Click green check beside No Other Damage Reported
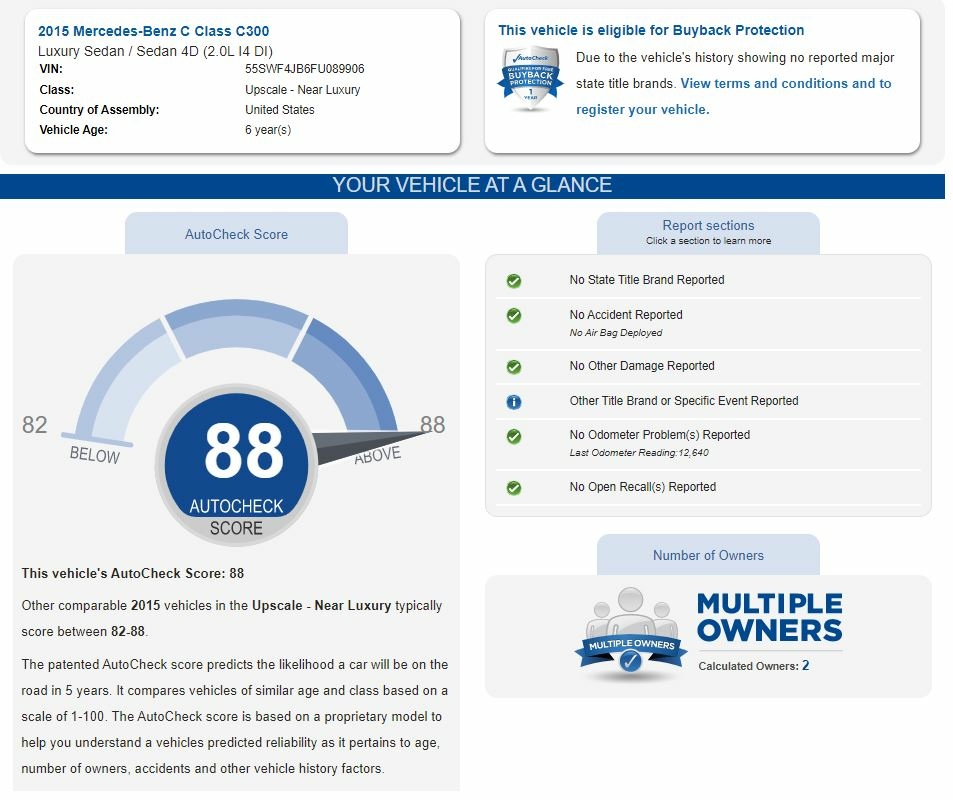The image size is (953, 800). point(514,367)
